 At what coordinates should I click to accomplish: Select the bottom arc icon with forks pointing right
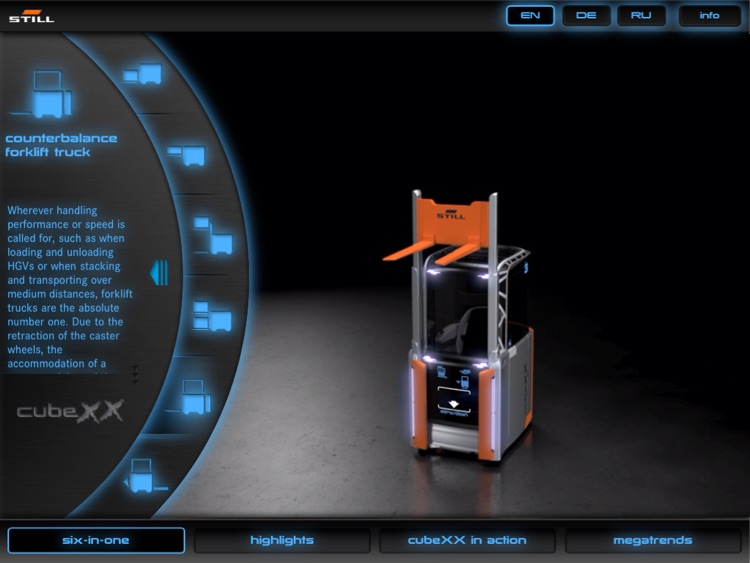tap(145, 475)
